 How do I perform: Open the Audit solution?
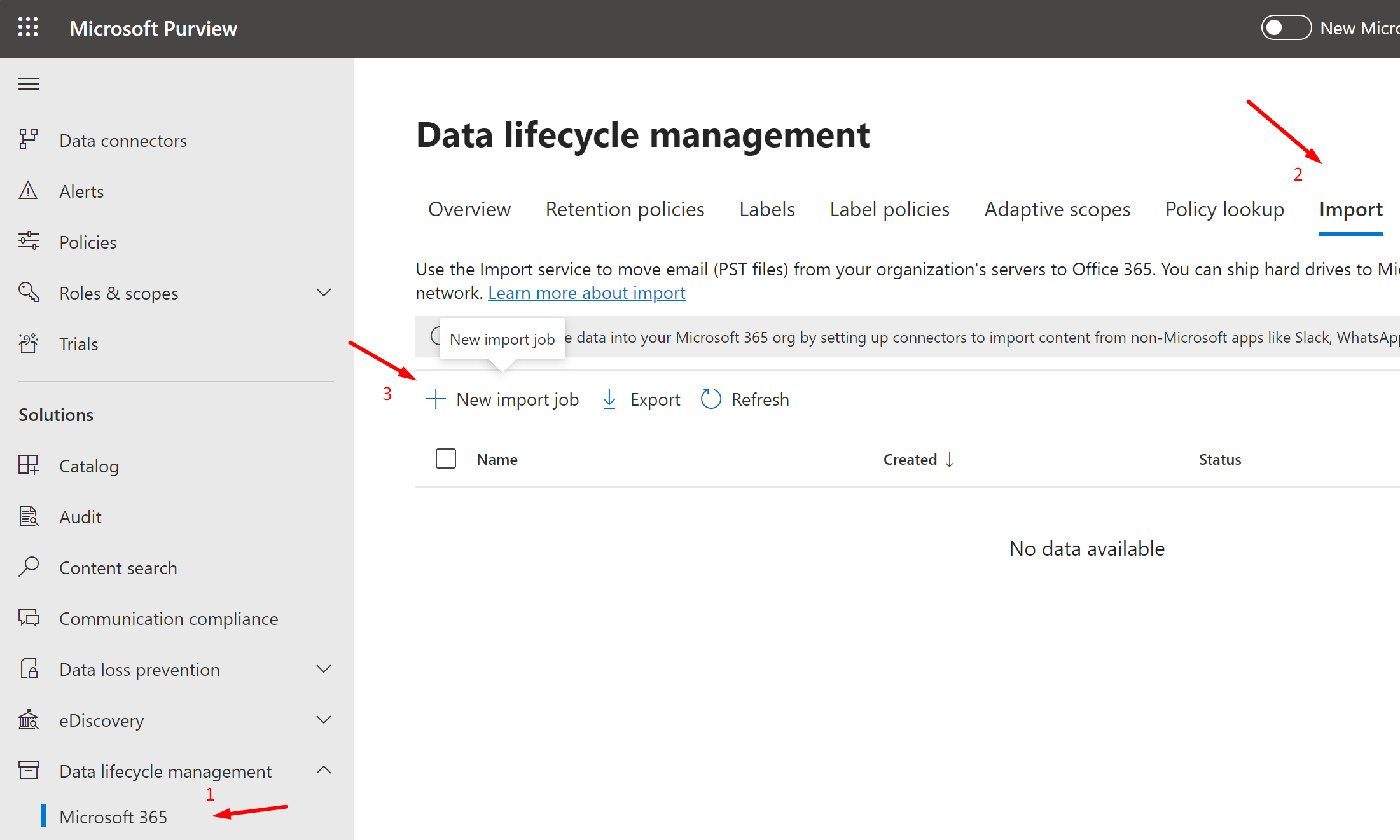pyautogui.click(x=80, y=517)
